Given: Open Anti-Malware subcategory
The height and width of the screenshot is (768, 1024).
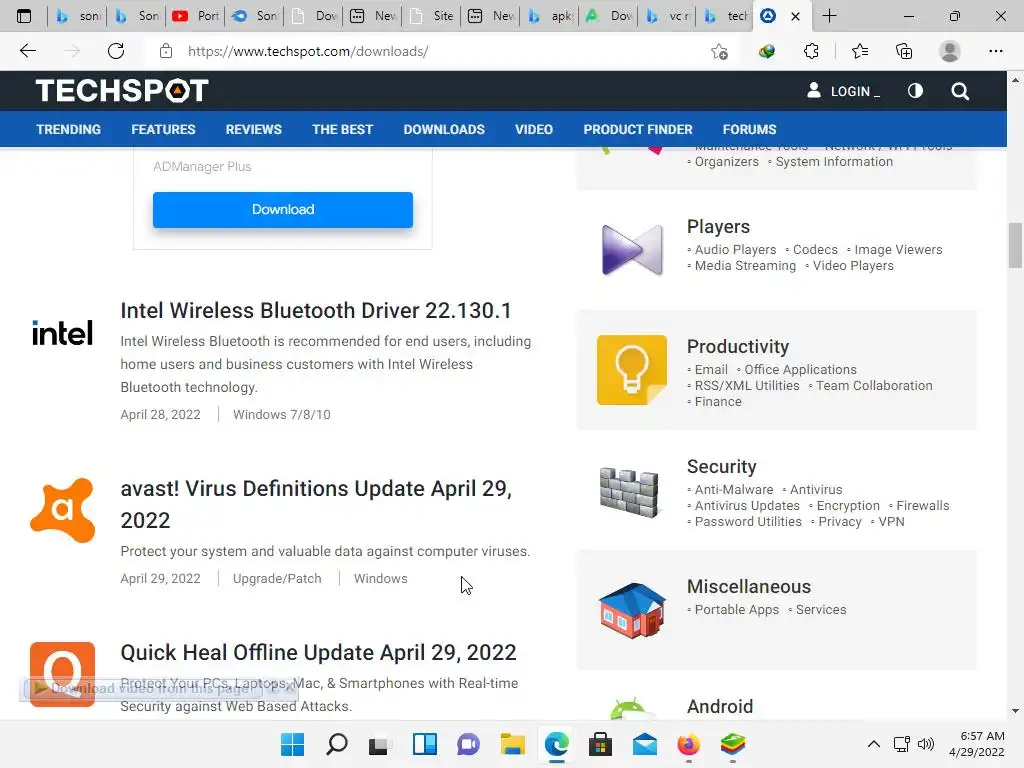Looking at the screenshot, I should coord(733,490).
